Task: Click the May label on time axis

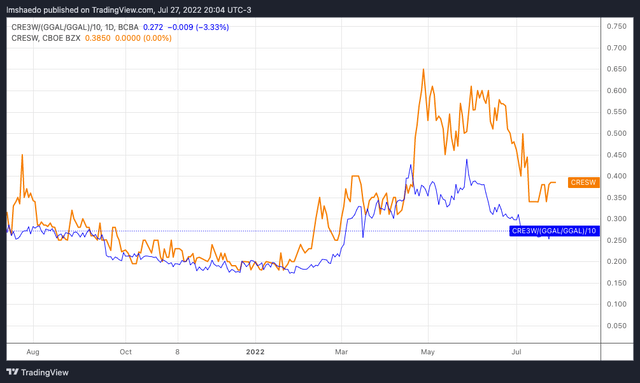Action: [428, 352]
